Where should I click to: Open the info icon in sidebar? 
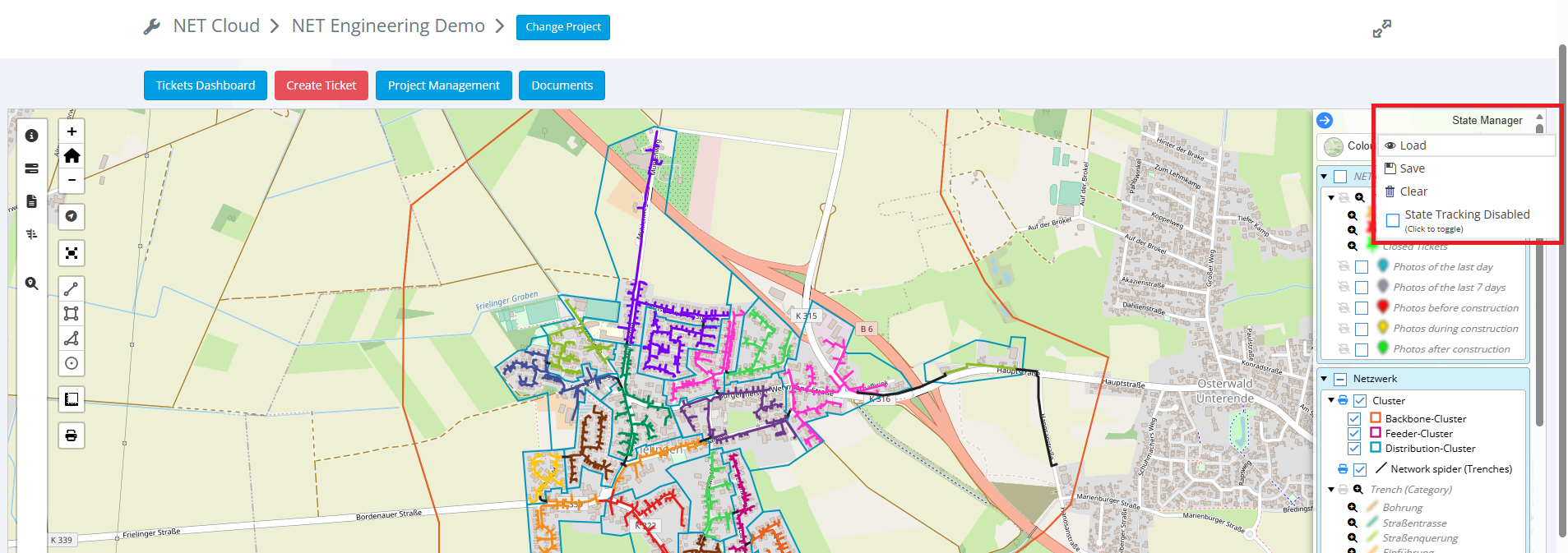point(31,136)
